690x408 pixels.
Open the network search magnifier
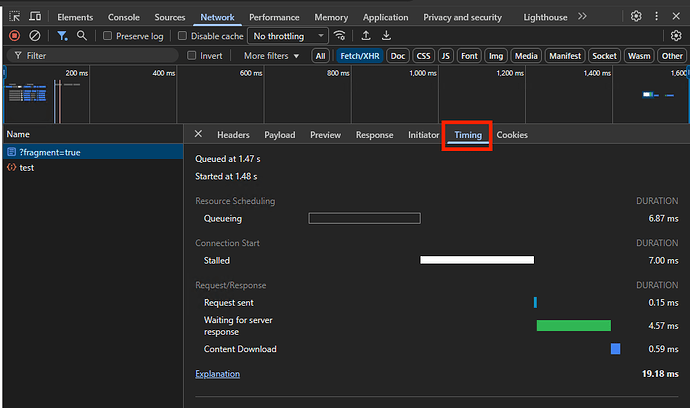pyautogui.click(x=82, y=36)
